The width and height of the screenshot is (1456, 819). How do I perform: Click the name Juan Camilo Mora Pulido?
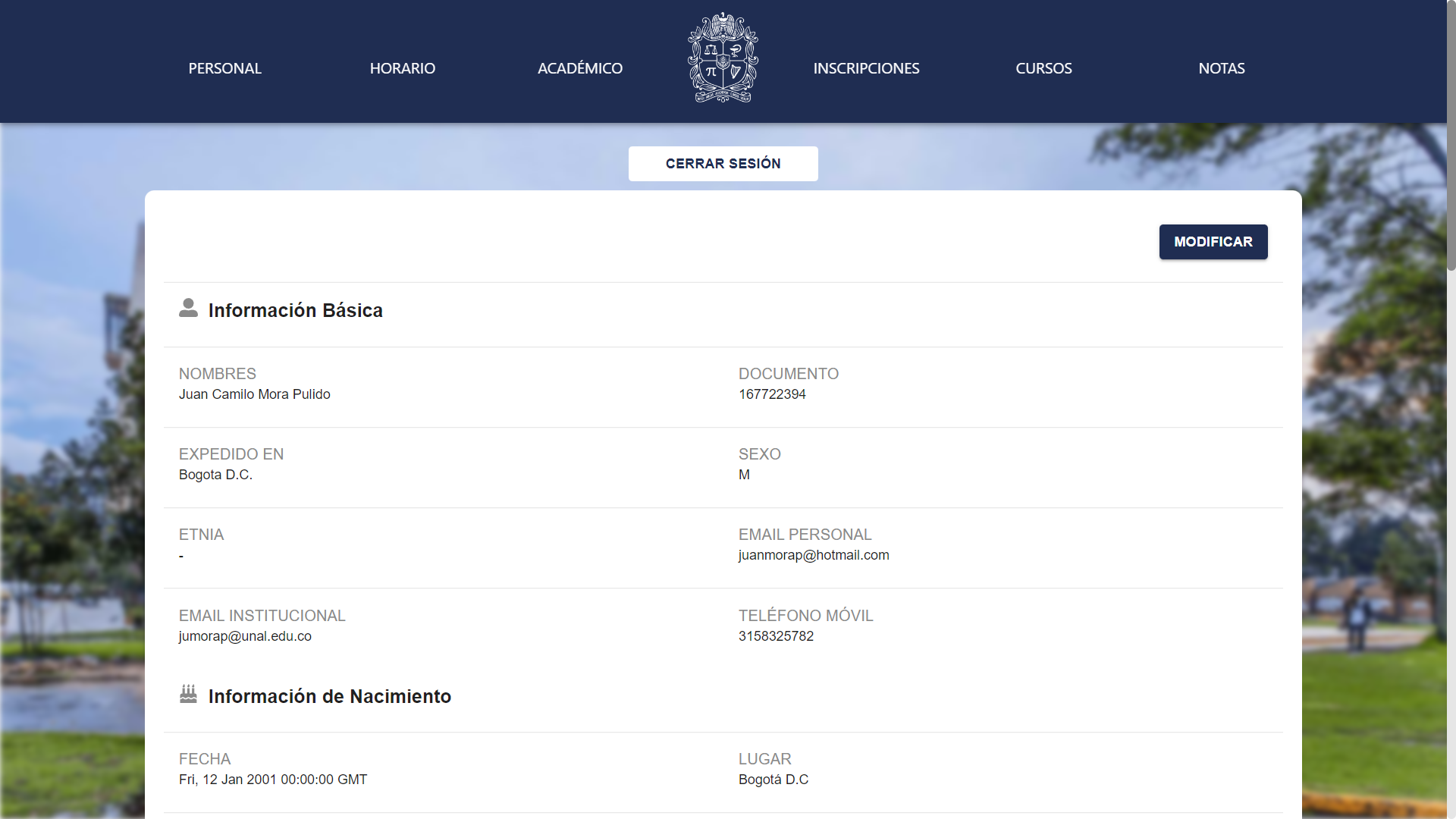pos(254,394)
